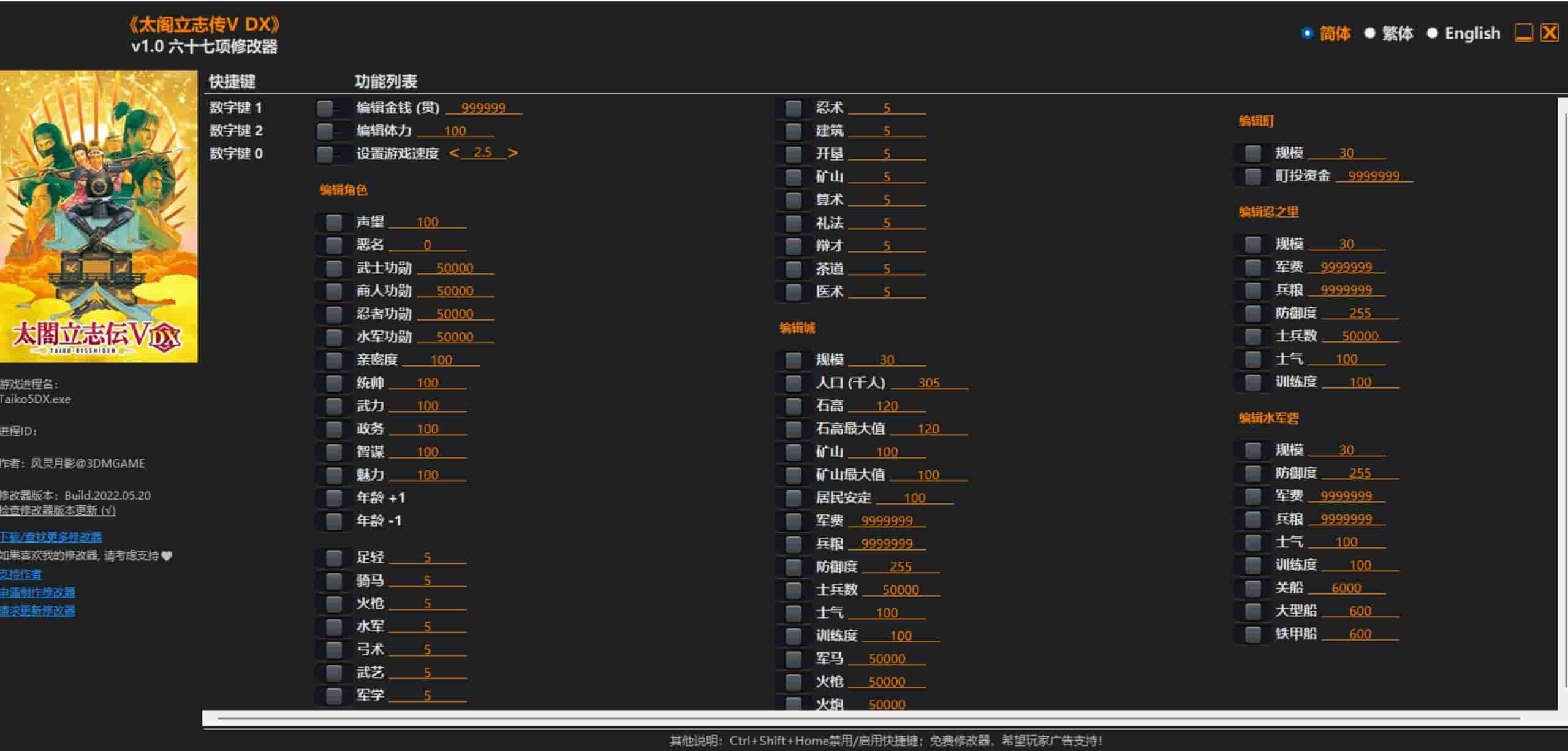
Task: Select 繁体 language radio button
Action: pos(1370,34)
